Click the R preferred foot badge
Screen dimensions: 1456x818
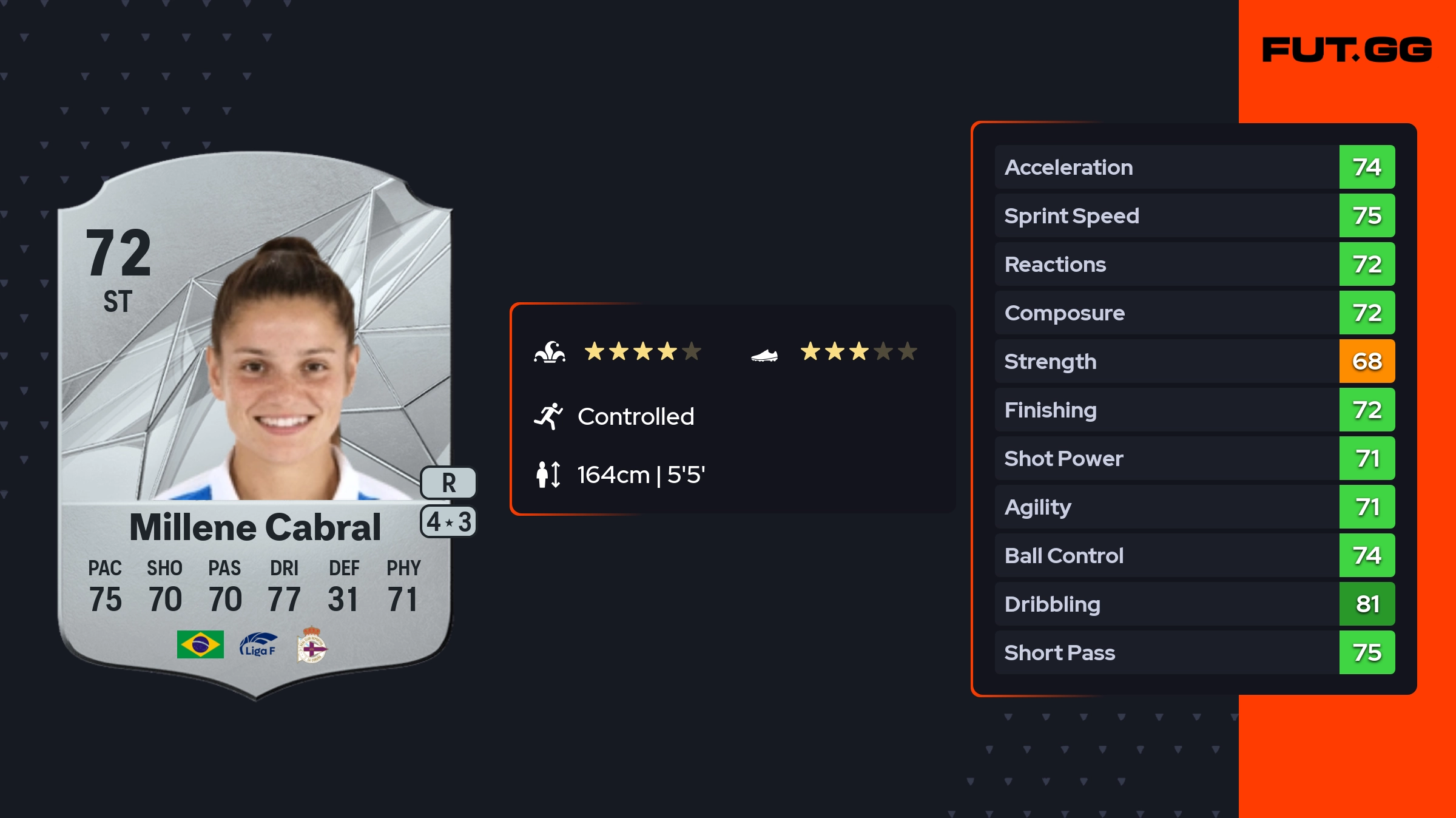pyautogui.click(x=448, y=483)
